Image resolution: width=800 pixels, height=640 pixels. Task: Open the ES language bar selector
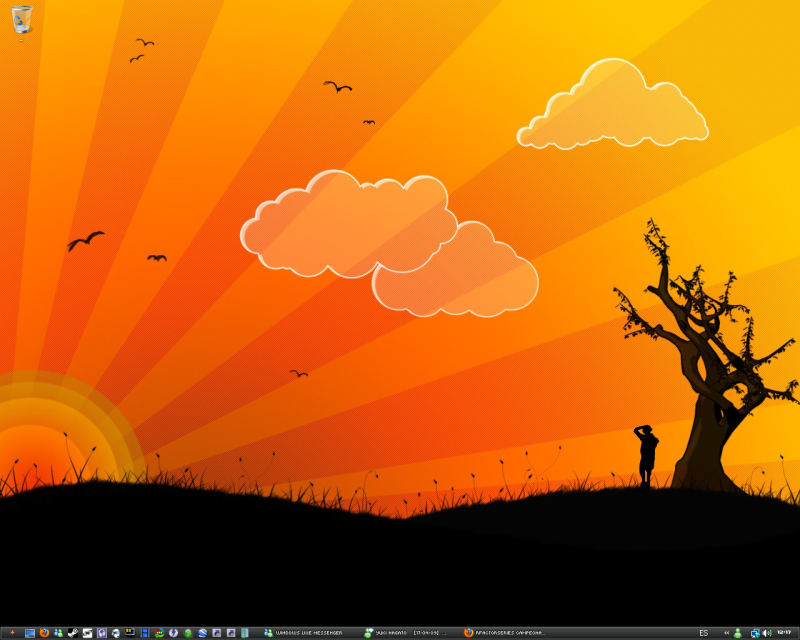pyautogui.click(x=703, y=633)
